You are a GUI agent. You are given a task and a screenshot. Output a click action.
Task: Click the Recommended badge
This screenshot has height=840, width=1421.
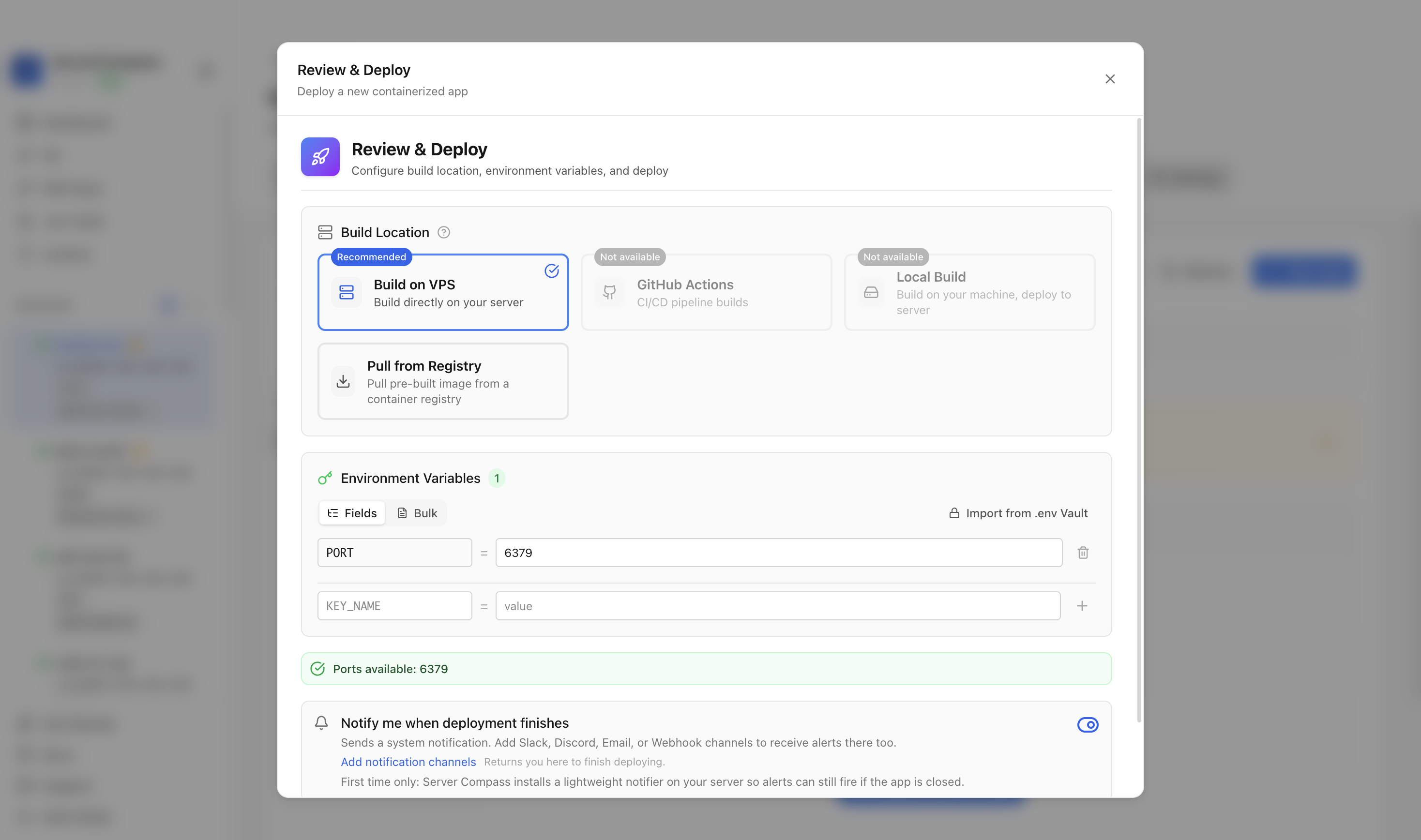371,257
